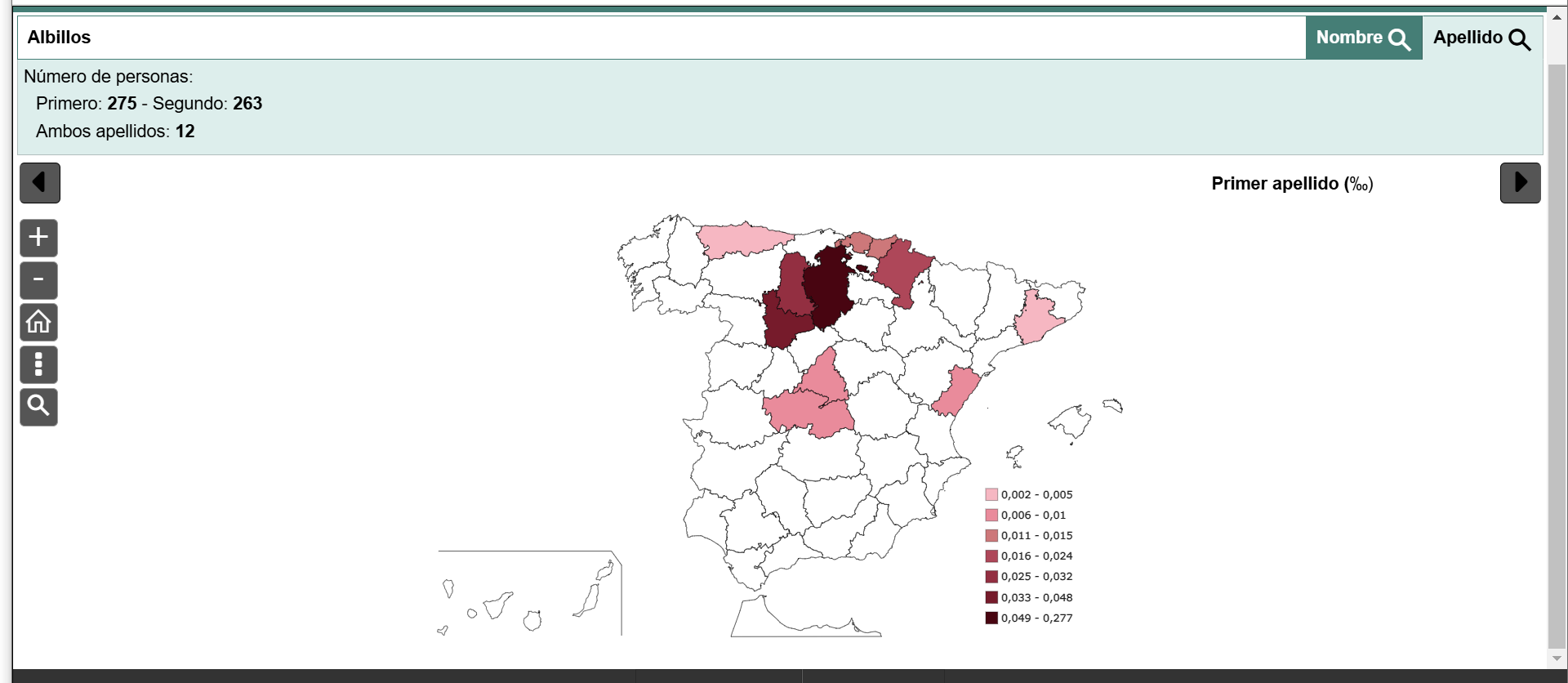Click the '0,049 - 0,277' legend label
Screen dimensions: 1568x683
click(1037, 618)
